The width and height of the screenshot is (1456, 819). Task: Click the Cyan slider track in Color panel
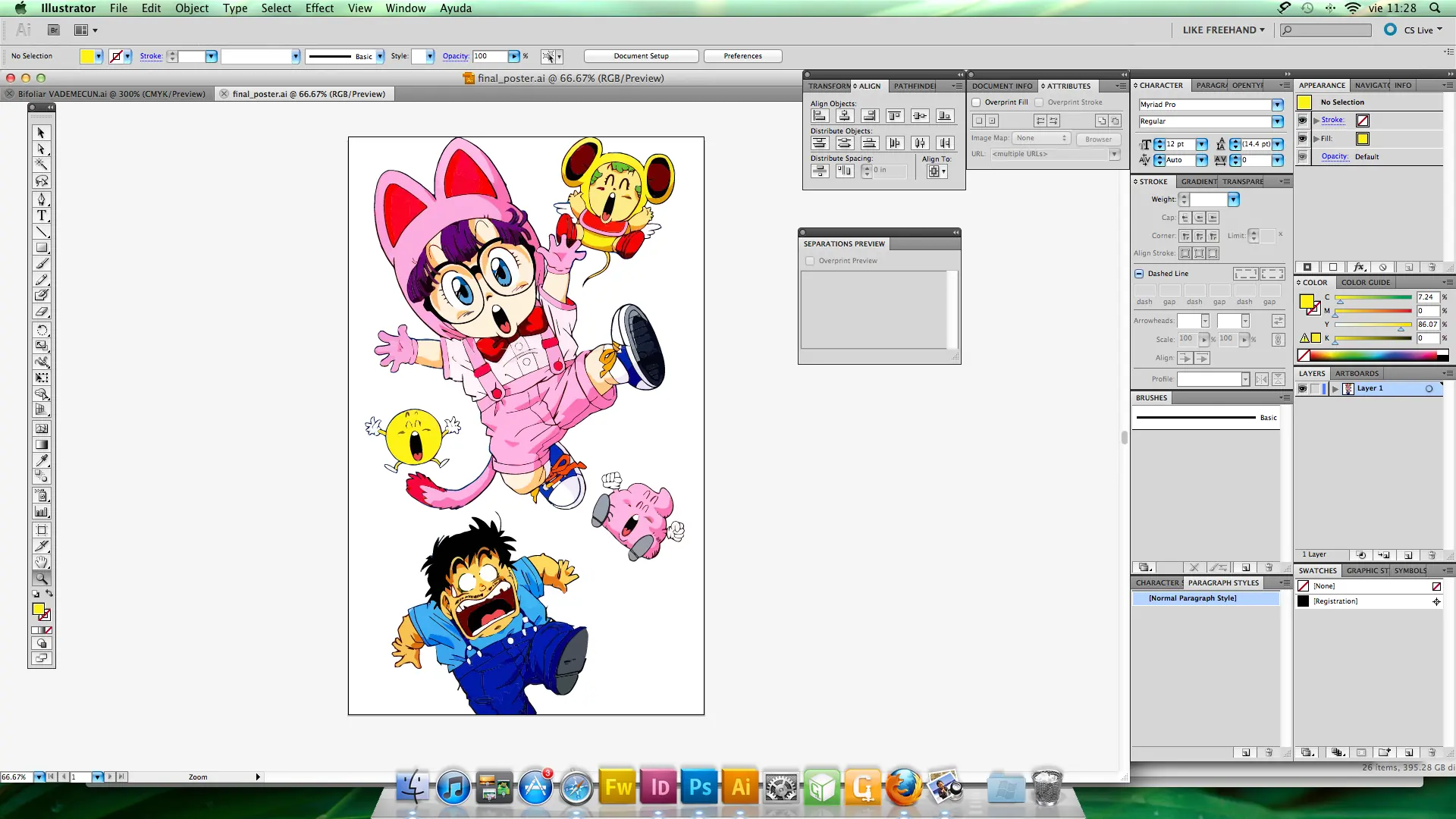[1373, 297]
